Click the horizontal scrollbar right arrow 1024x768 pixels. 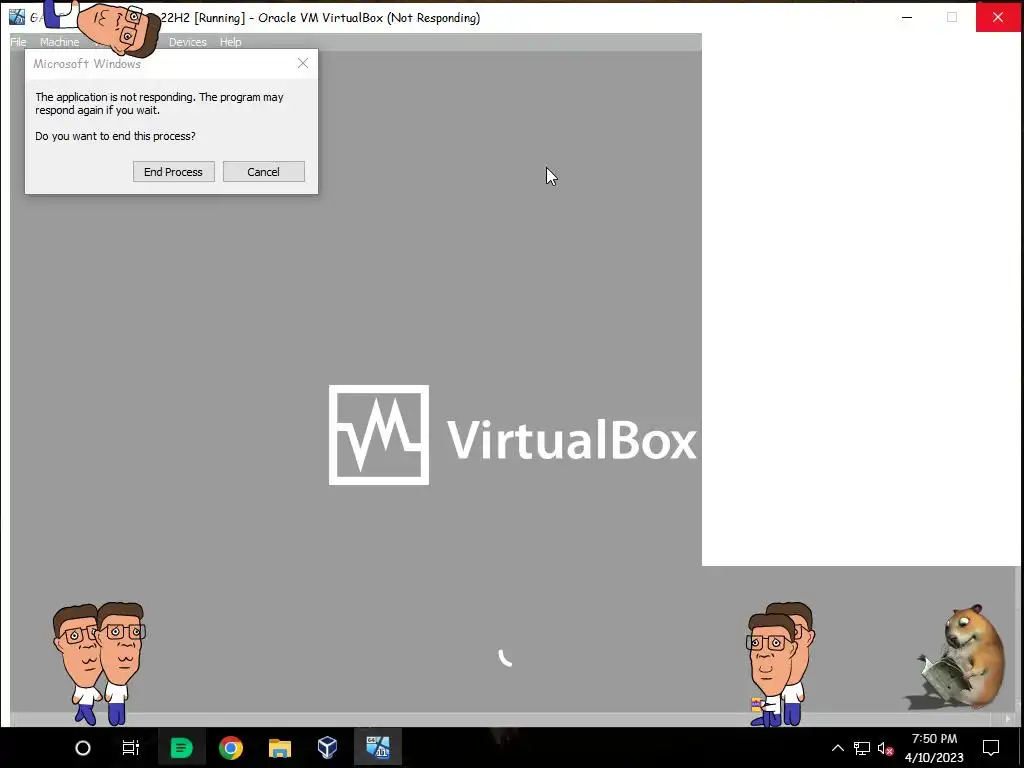[1008, 719]
